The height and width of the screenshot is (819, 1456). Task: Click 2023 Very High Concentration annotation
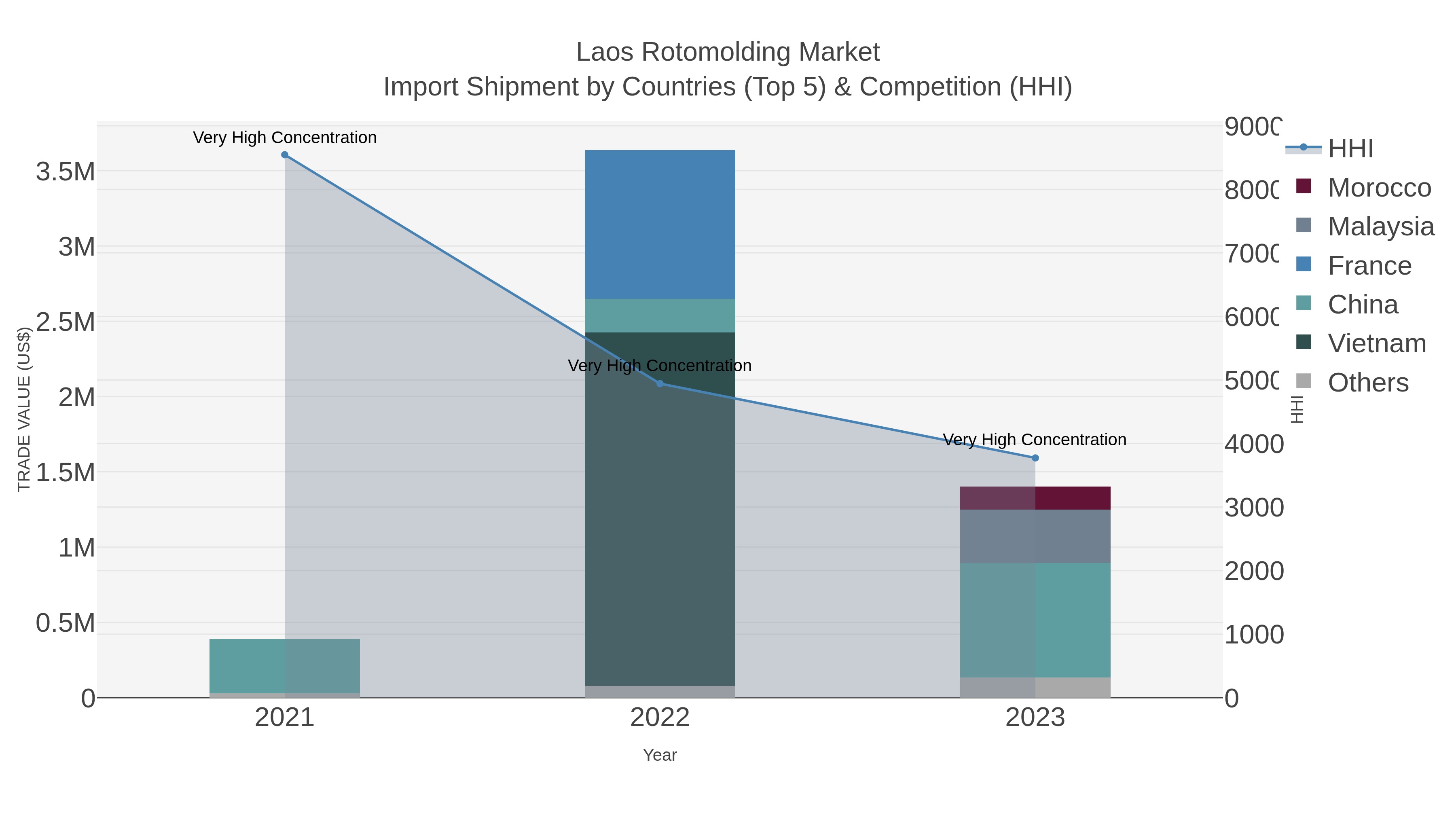coord(1035,440)
